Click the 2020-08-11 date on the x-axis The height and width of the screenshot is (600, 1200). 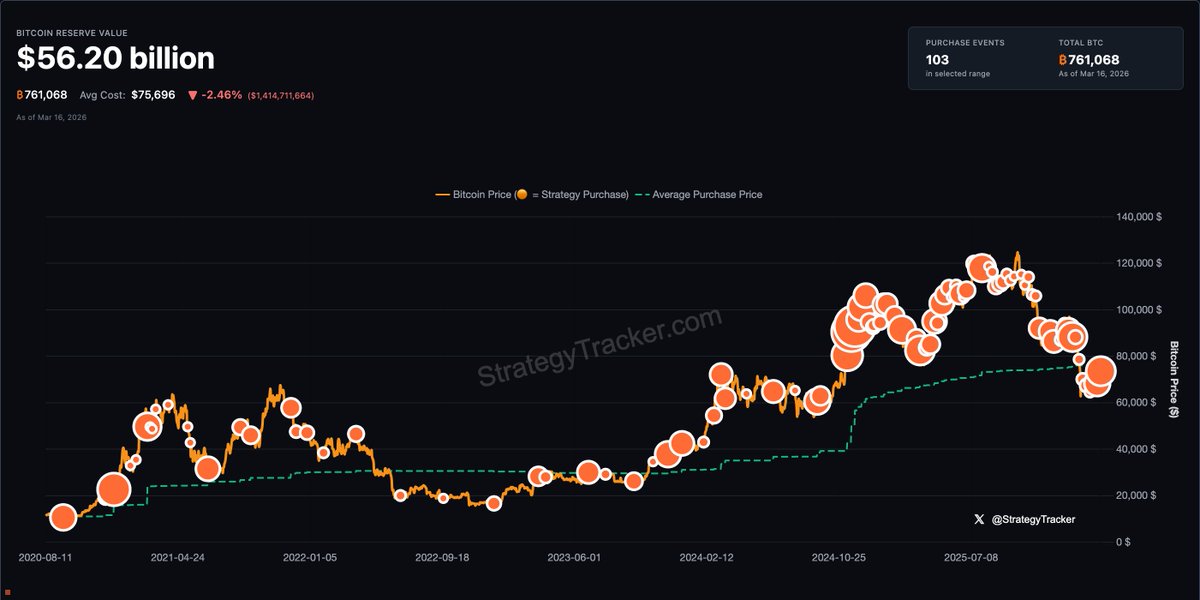click(47, 556)
